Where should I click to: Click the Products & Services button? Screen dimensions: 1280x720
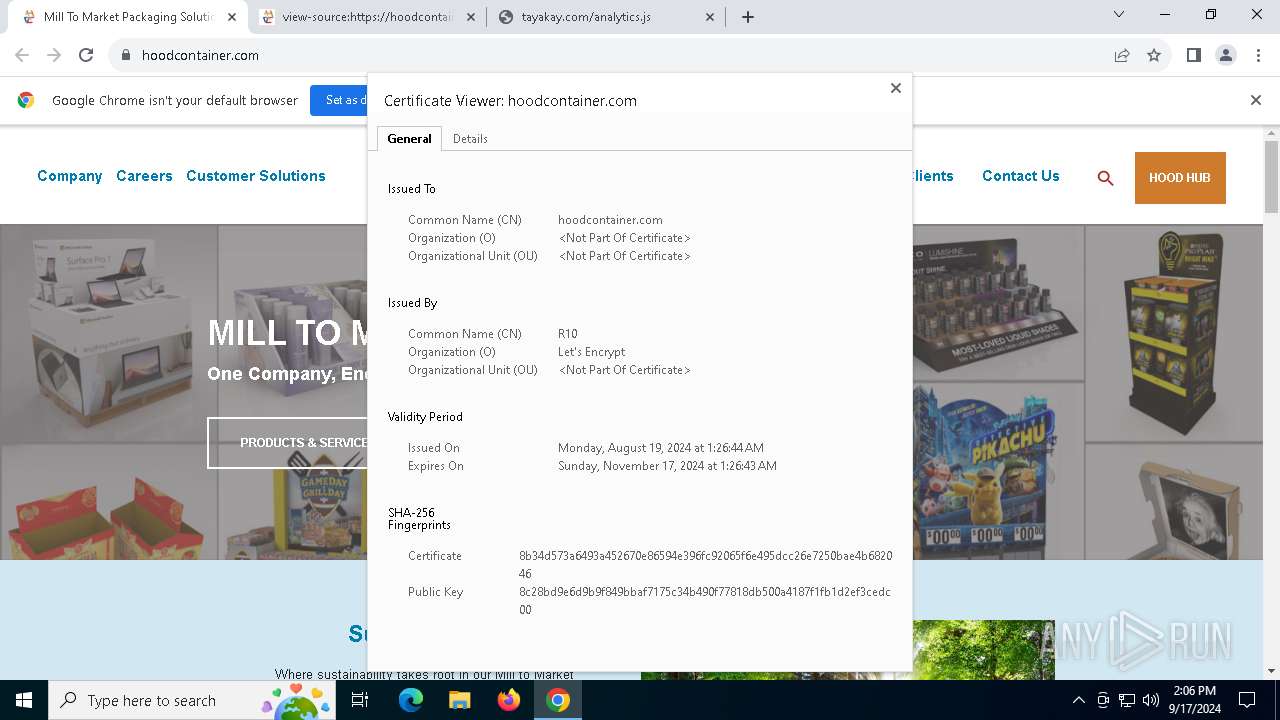(288, 442)
